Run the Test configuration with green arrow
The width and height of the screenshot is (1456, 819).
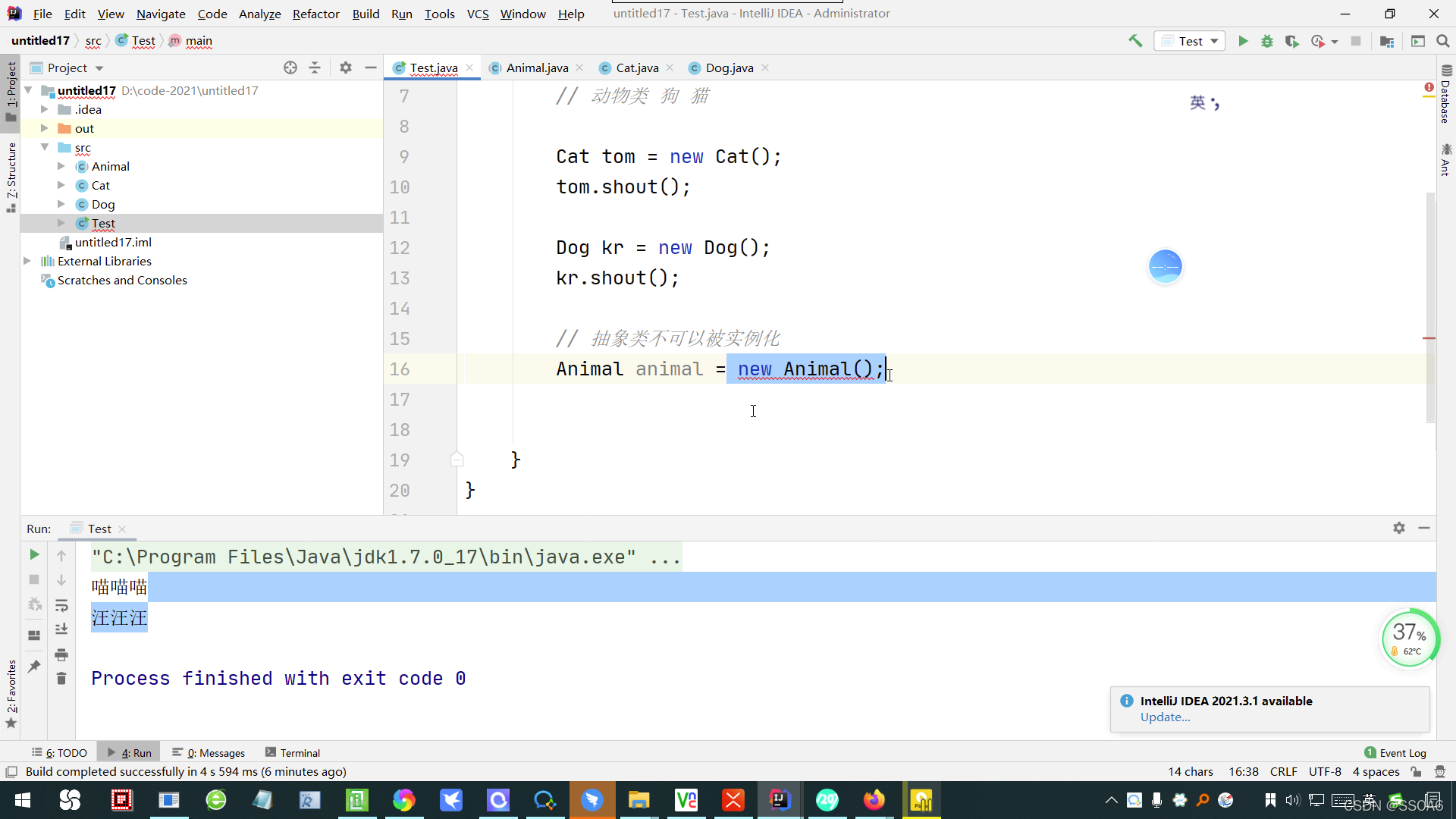1243,41
